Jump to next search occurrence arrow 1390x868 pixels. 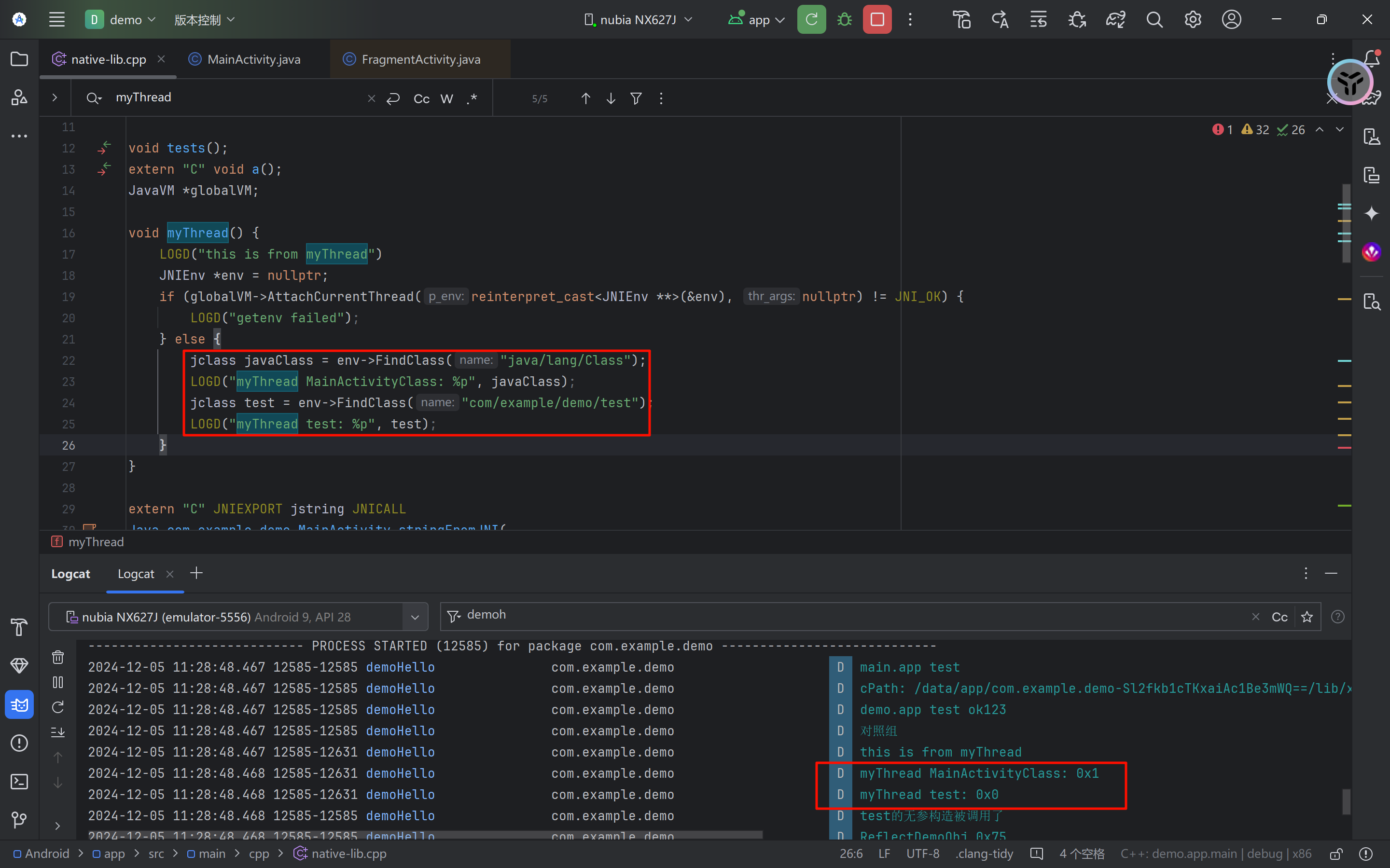coord(611,99)
